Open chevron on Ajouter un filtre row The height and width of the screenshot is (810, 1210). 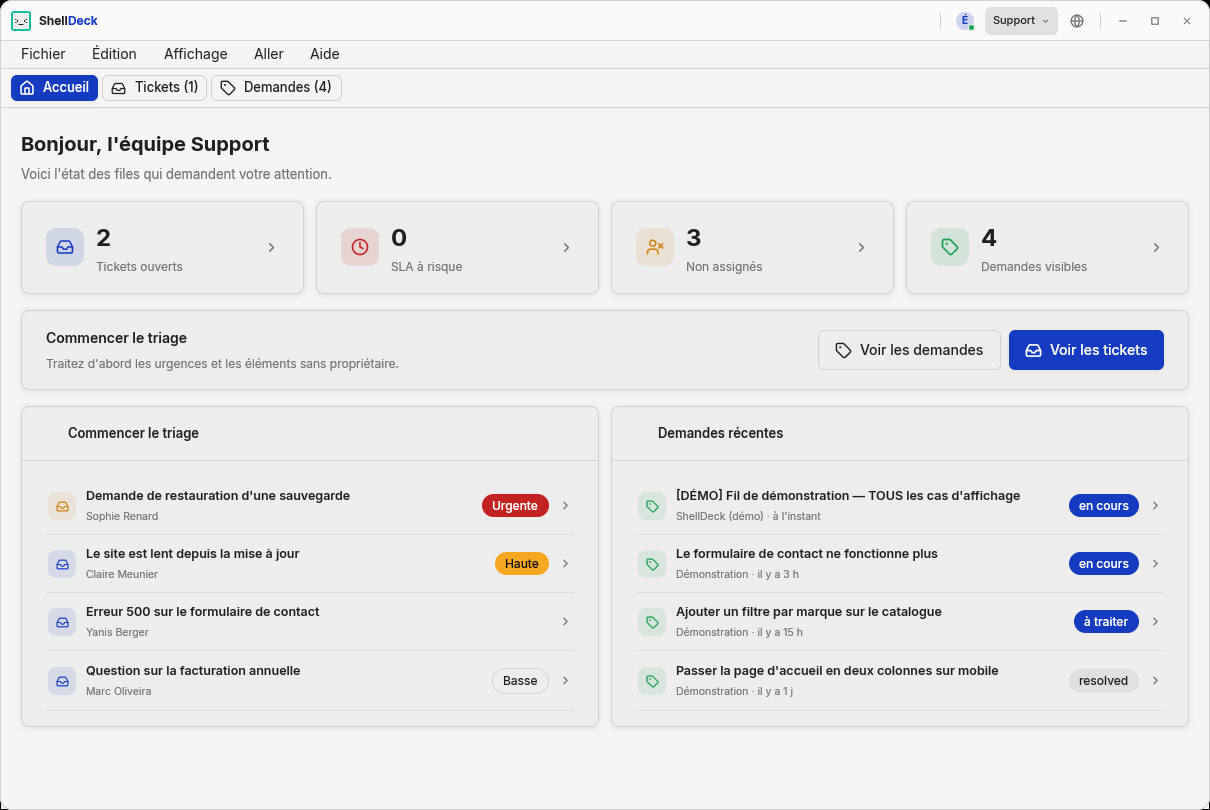coord(1155,621)
